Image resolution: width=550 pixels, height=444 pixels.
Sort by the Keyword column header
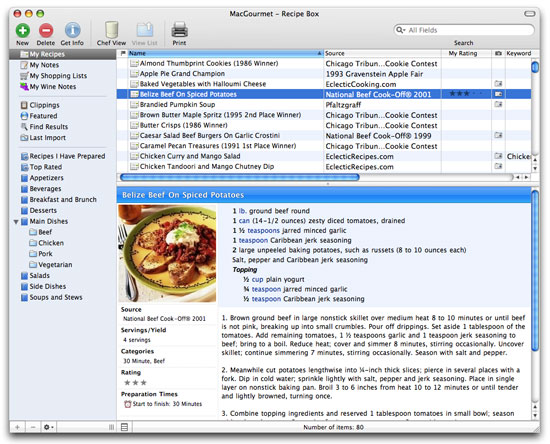518,53
